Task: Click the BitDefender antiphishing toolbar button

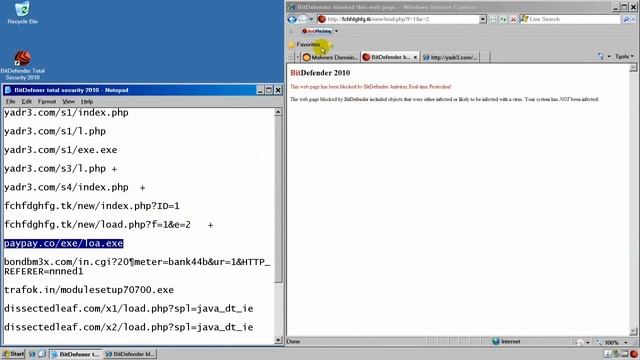Action: (317, 31)
